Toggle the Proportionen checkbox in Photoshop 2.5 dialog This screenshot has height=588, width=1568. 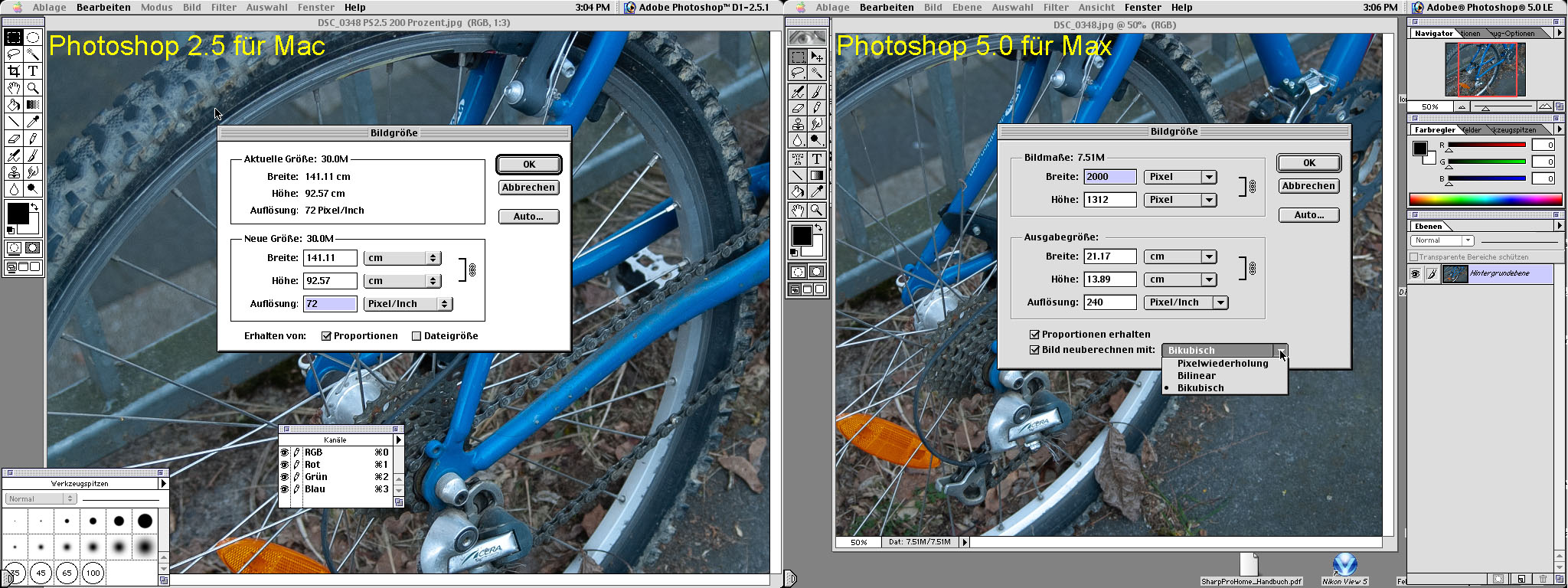326,336
